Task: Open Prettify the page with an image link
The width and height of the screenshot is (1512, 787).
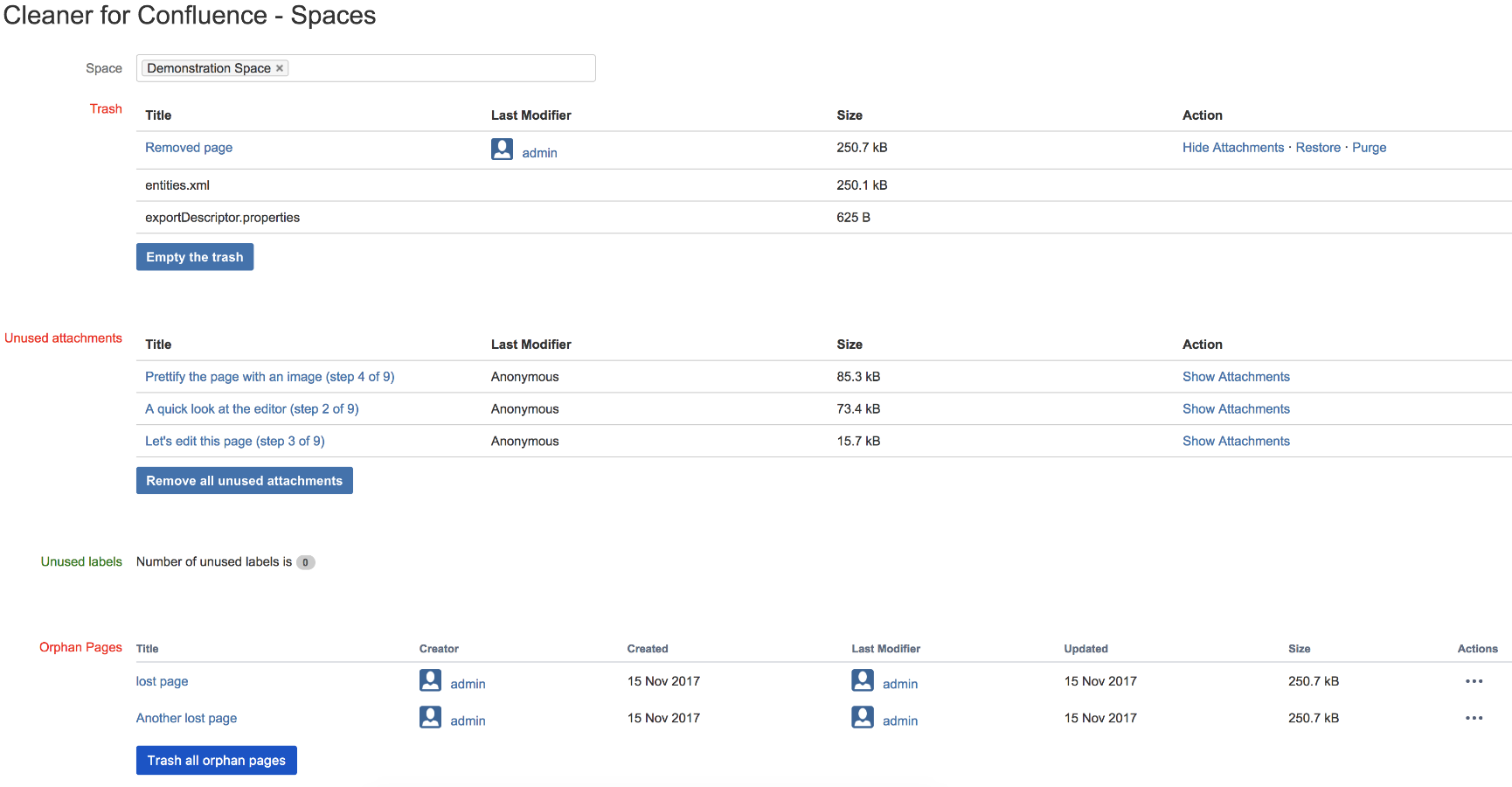Action: (x=270, y=377)
